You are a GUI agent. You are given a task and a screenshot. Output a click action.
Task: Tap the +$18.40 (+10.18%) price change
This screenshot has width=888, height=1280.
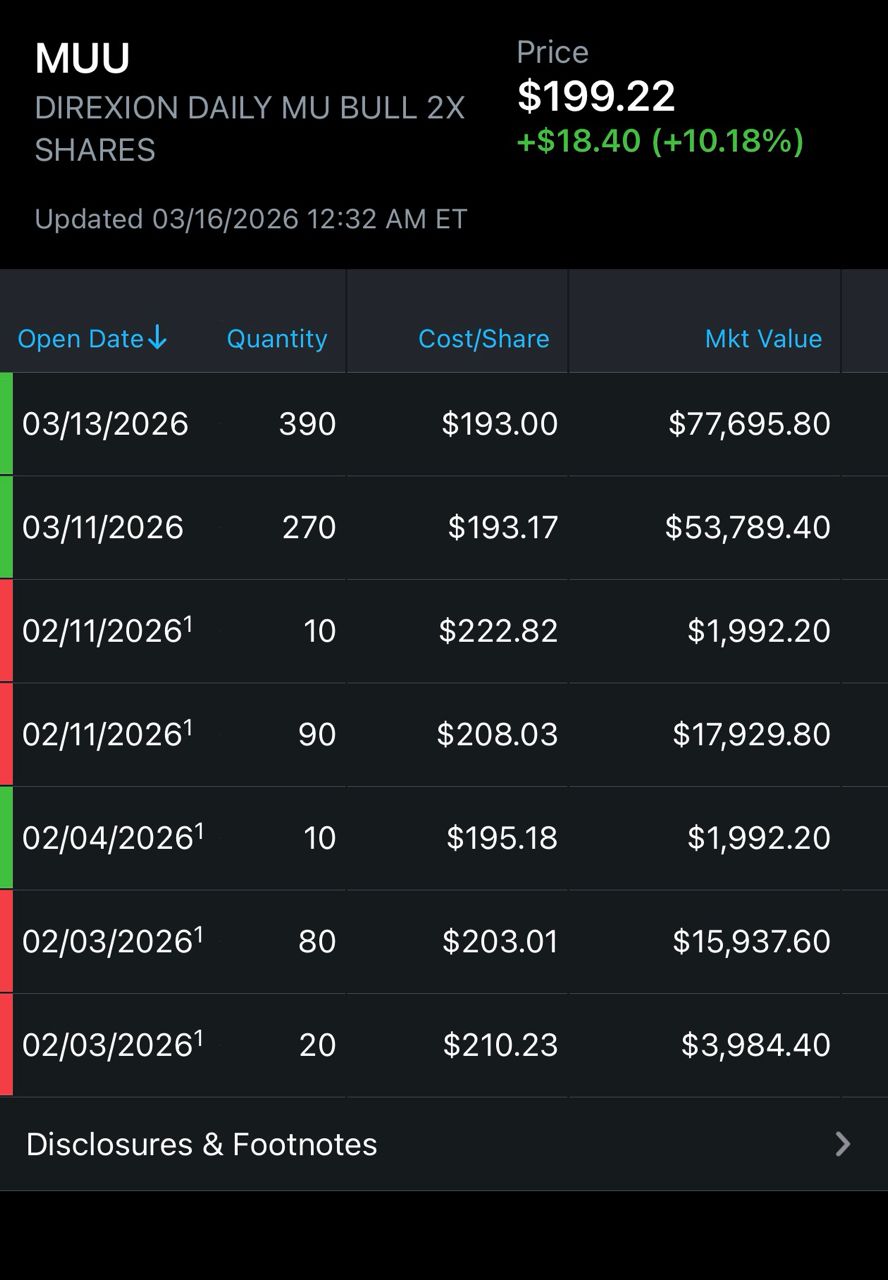coord(660,141)
